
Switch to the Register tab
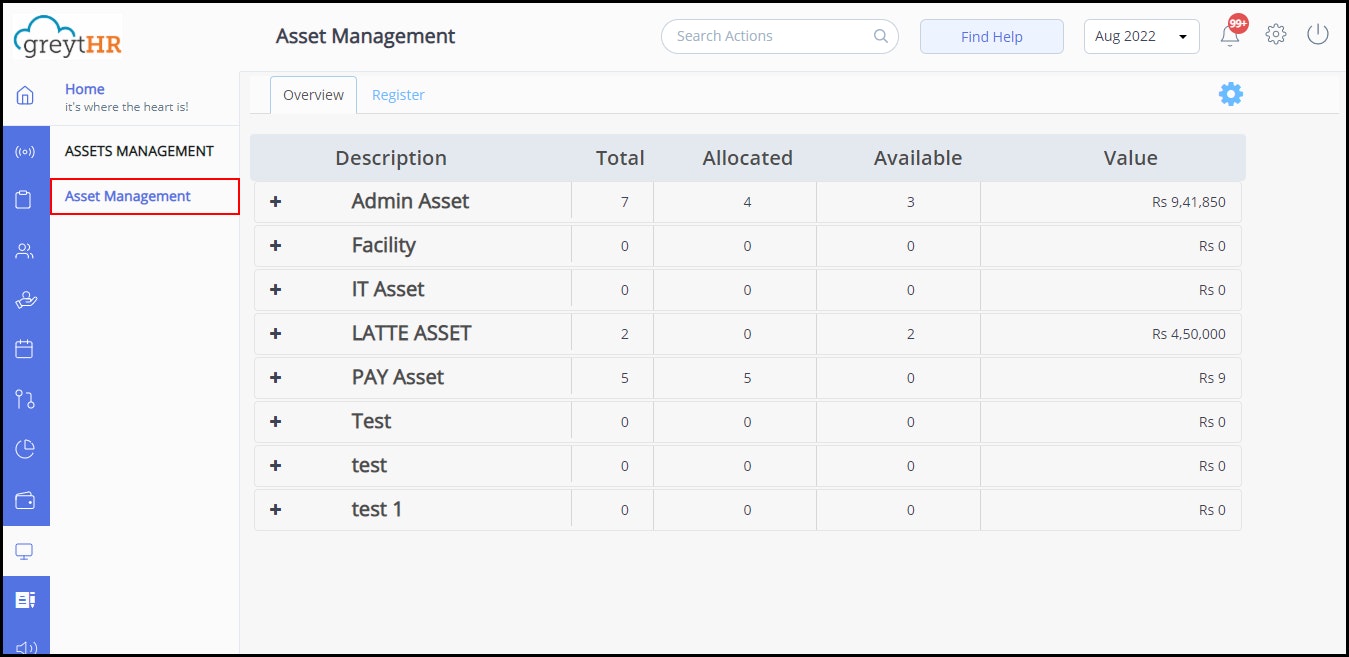click(x=398, y=94)
